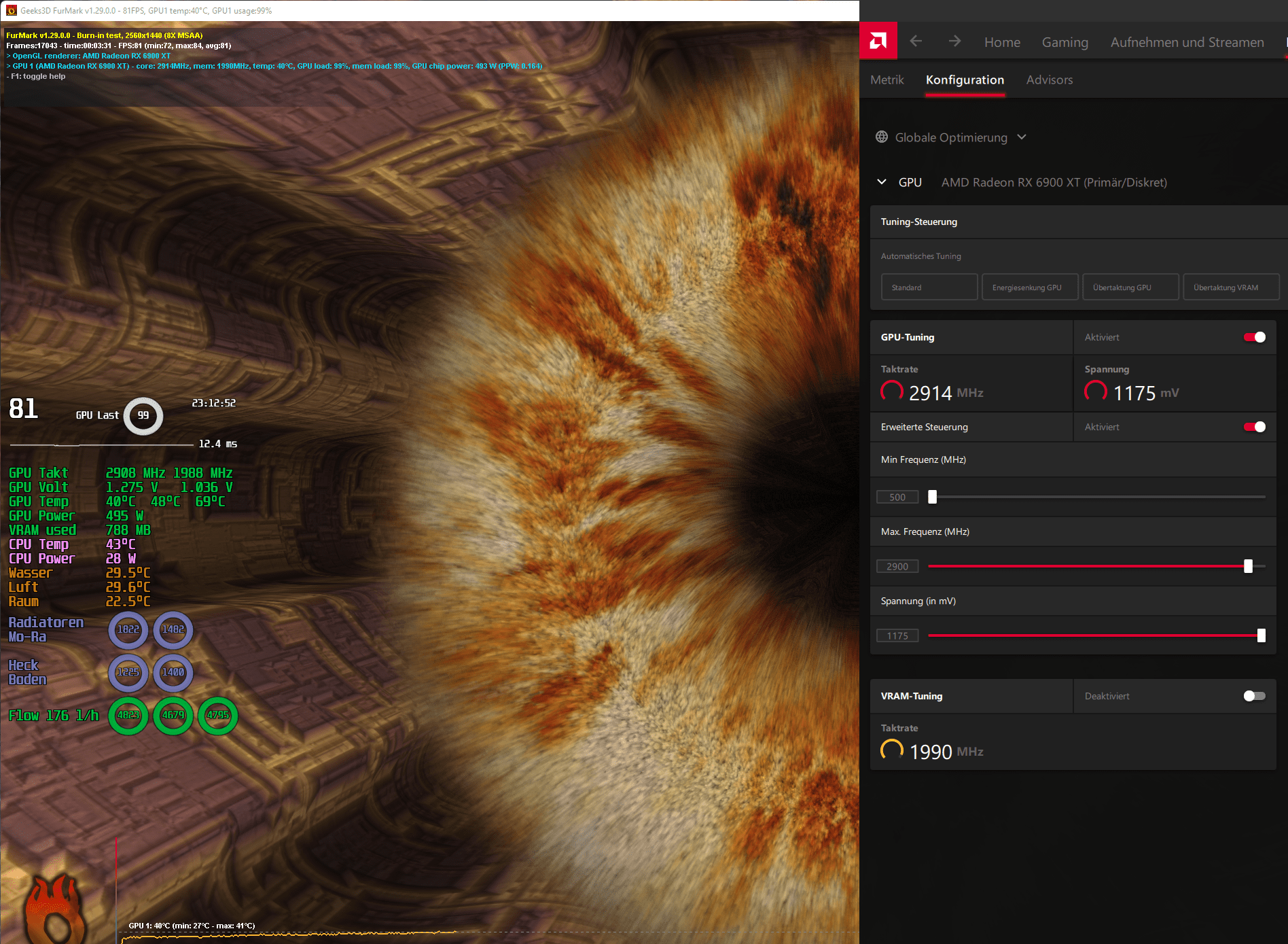The width and height of the screenshot is (1288, 944).
Task: Click the Spannung (in mV) slider handle
Action: click(x=1262, y=635)
